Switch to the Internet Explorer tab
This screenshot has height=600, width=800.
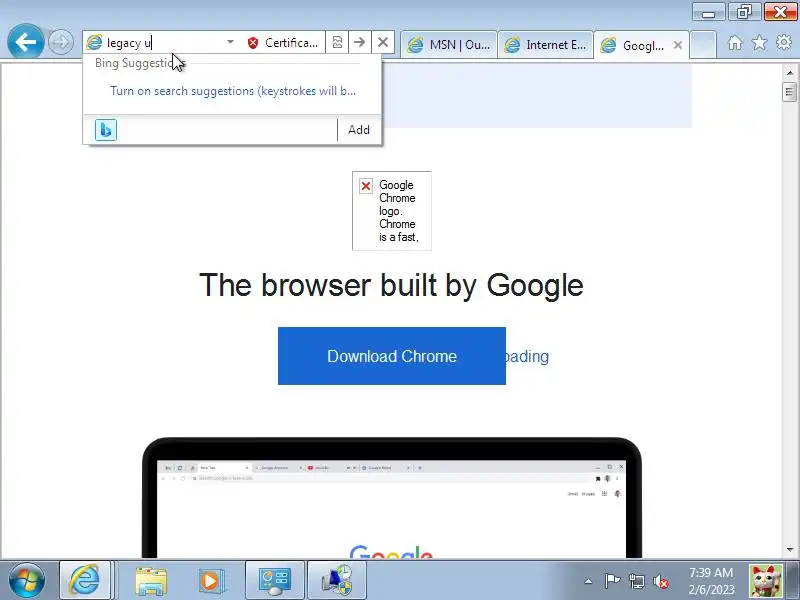coord(545,45)
